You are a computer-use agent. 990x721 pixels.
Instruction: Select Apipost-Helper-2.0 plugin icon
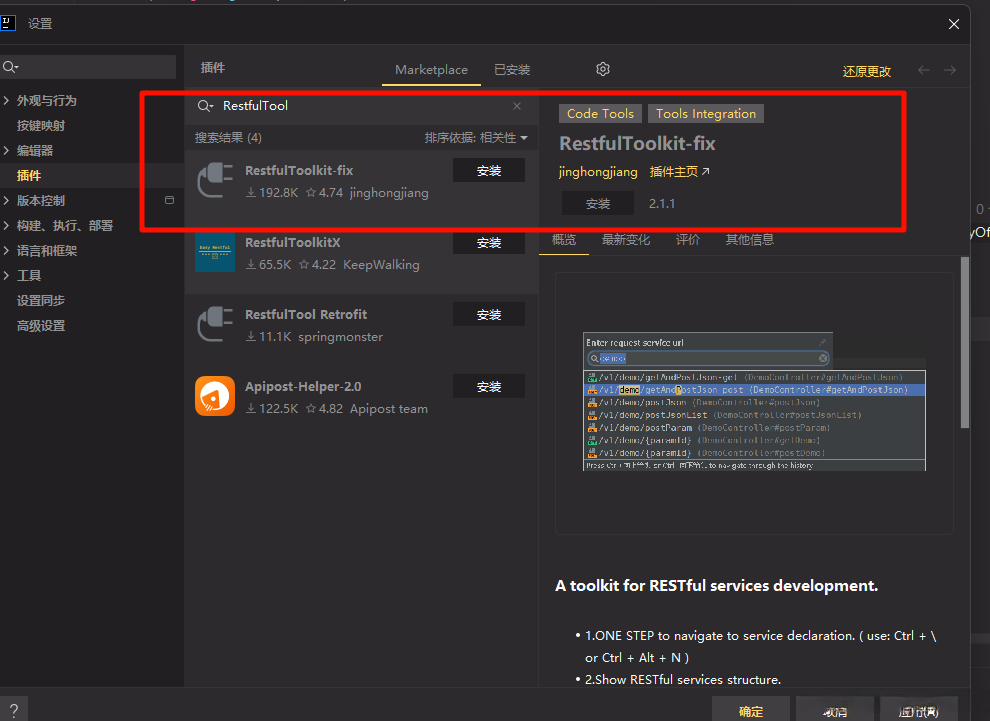tap(215, 396)
